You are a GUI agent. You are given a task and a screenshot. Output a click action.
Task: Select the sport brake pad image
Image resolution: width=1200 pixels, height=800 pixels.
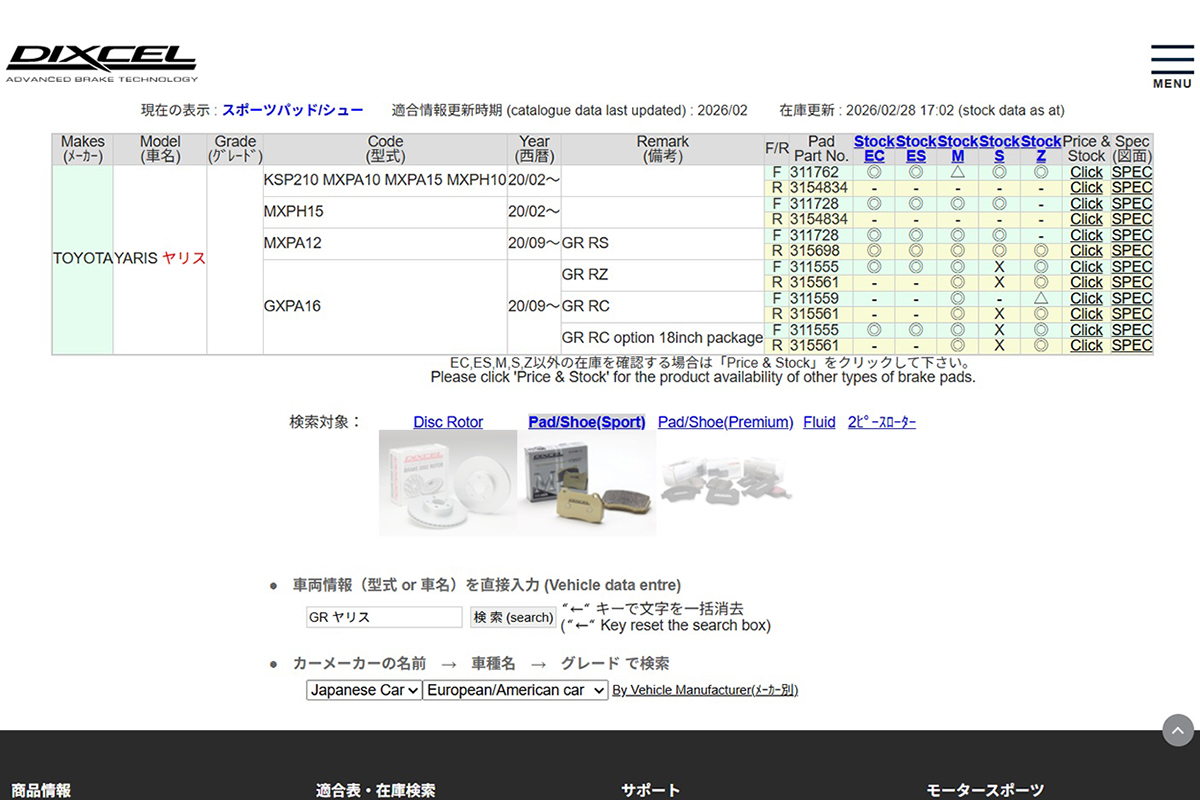[587, 484]
